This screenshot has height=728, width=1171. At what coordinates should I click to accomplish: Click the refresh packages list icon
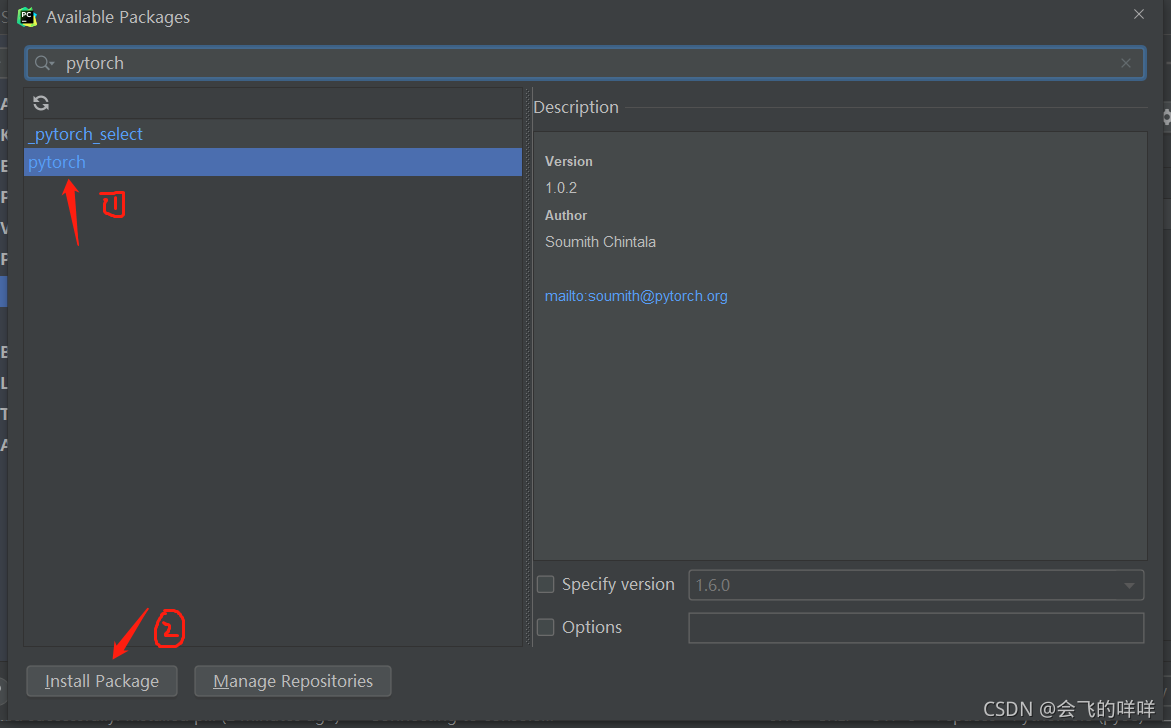tap(41, 103)
